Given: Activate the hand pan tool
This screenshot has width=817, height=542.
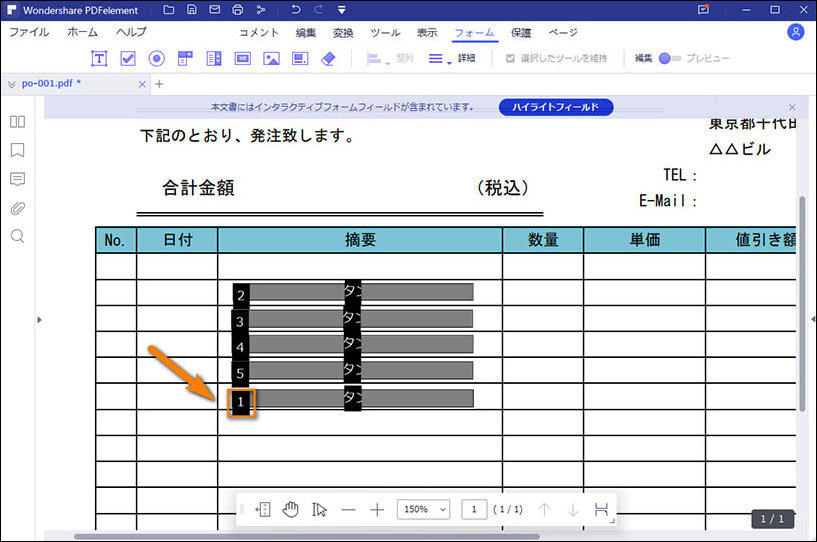Looking at the screenshot, I should pyautogui.click(x=290, y=509).
